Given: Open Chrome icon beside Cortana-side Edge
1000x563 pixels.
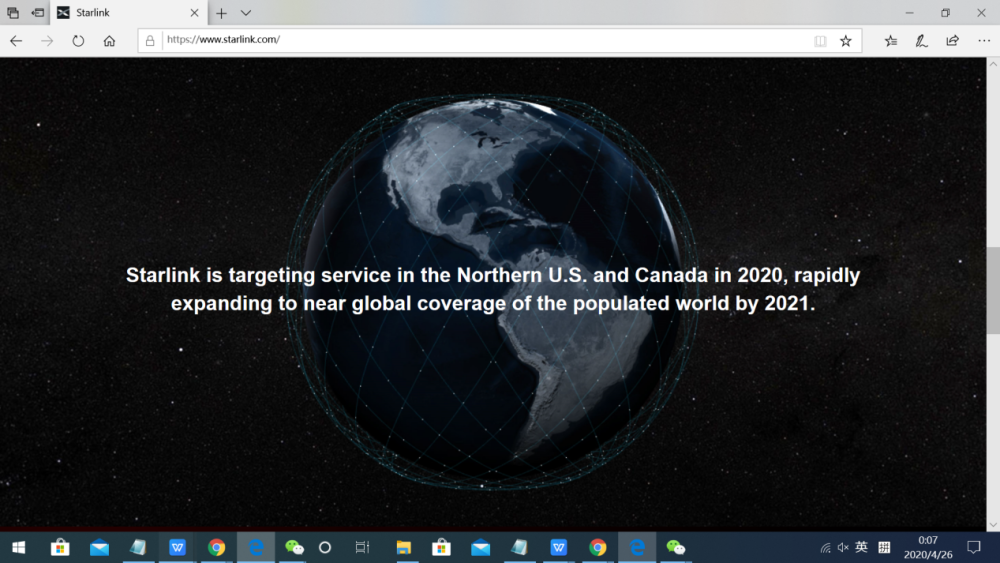Looking at the screenshot, I should pos(216,547).
